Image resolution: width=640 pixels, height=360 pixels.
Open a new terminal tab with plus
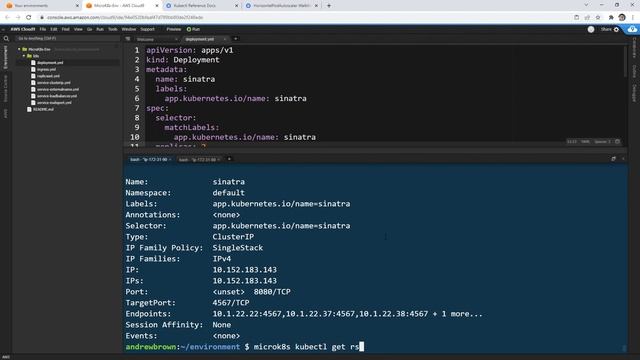click(229, 159)
